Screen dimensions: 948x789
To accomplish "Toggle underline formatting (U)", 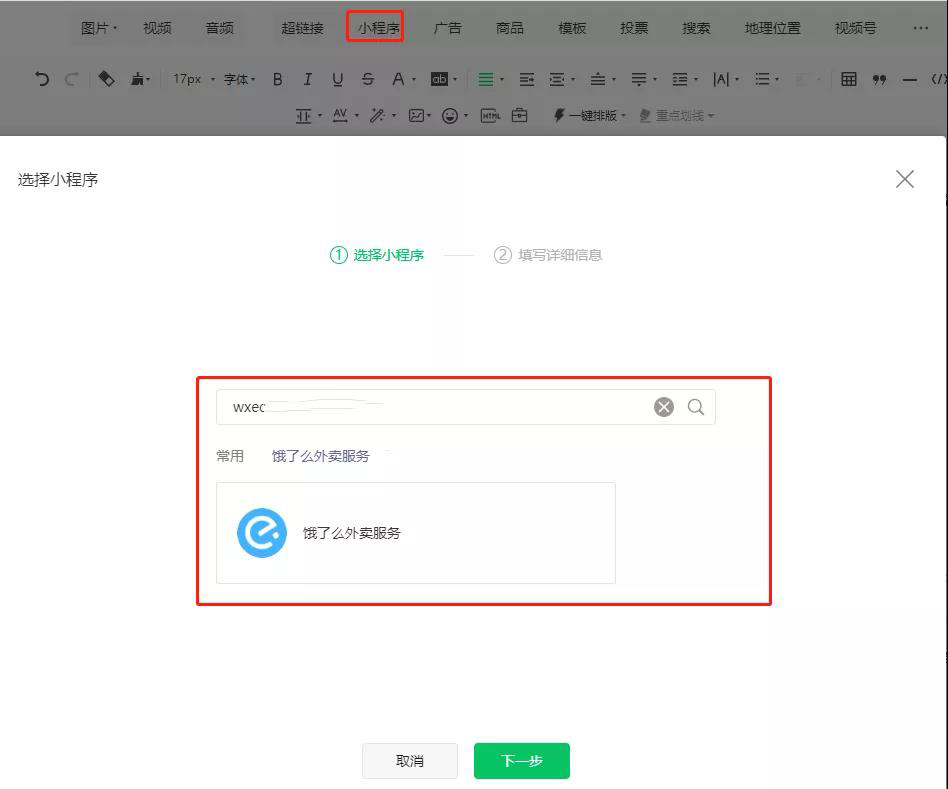I will pyautogui.click(x=337, y=79).
